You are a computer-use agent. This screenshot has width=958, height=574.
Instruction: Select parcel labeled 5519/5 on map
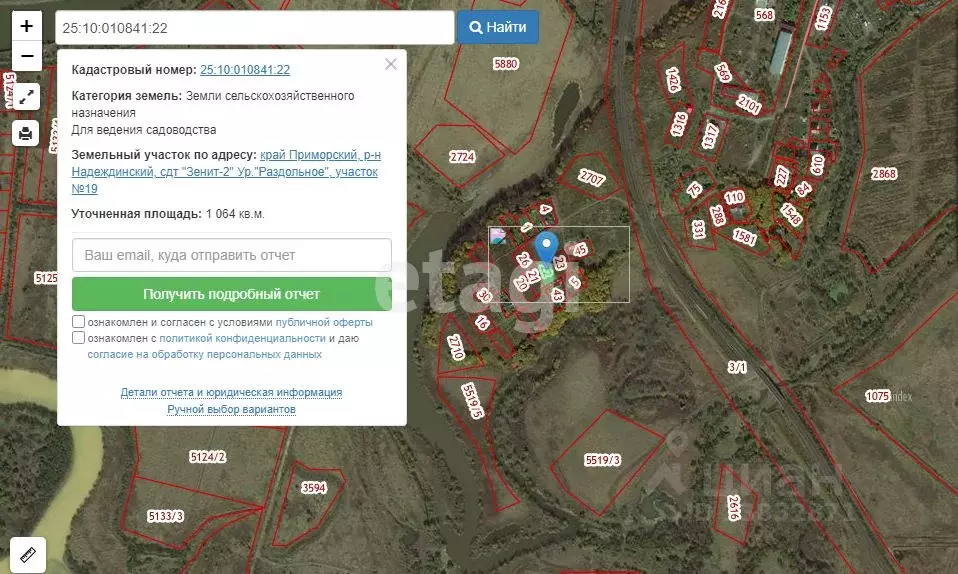click(472, 400)
